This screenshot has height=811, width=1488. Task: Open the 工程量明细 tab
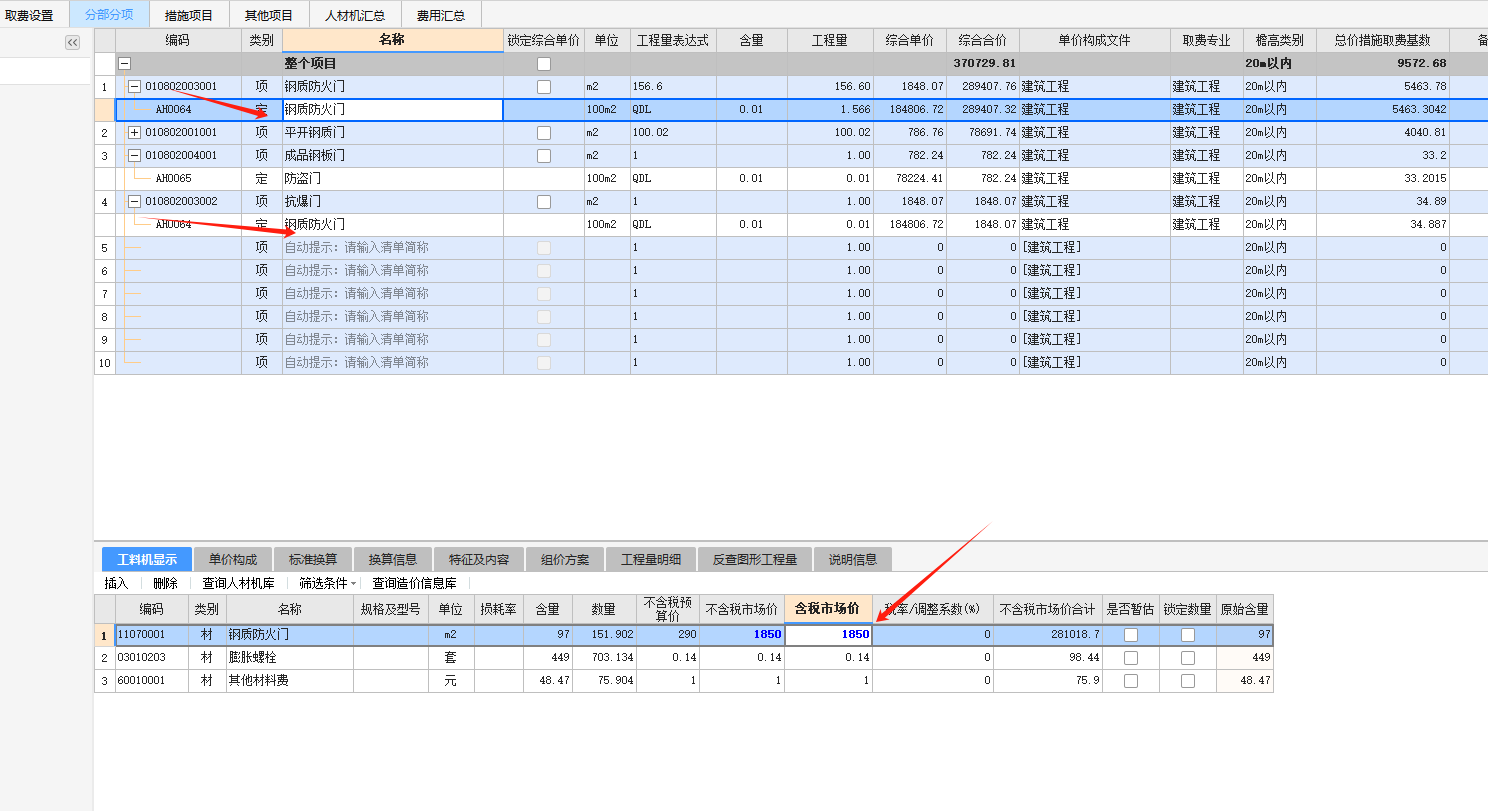[651, 559]
